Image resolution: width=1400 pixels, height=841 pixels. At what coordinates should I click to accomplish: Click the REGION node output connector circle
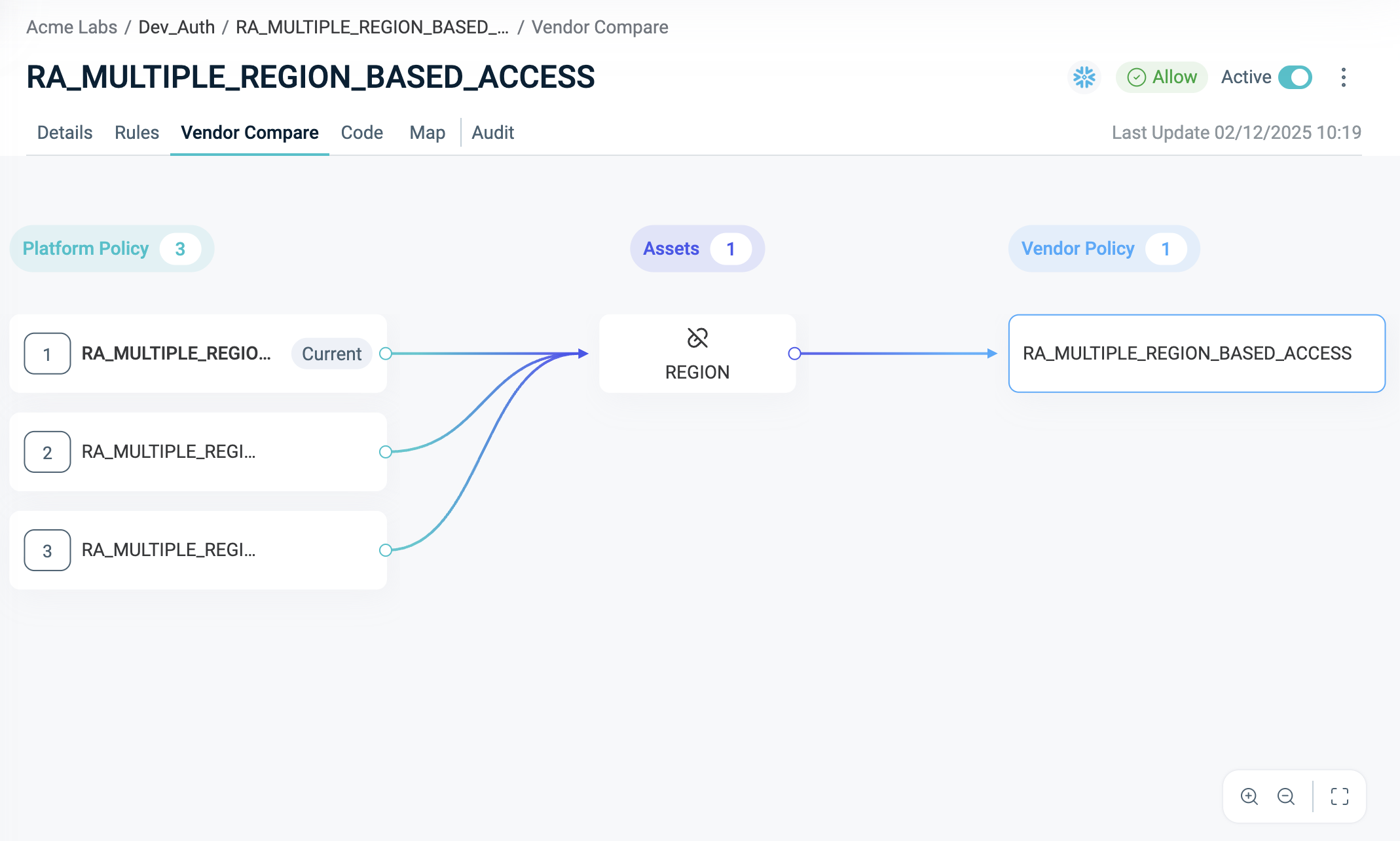794,354
